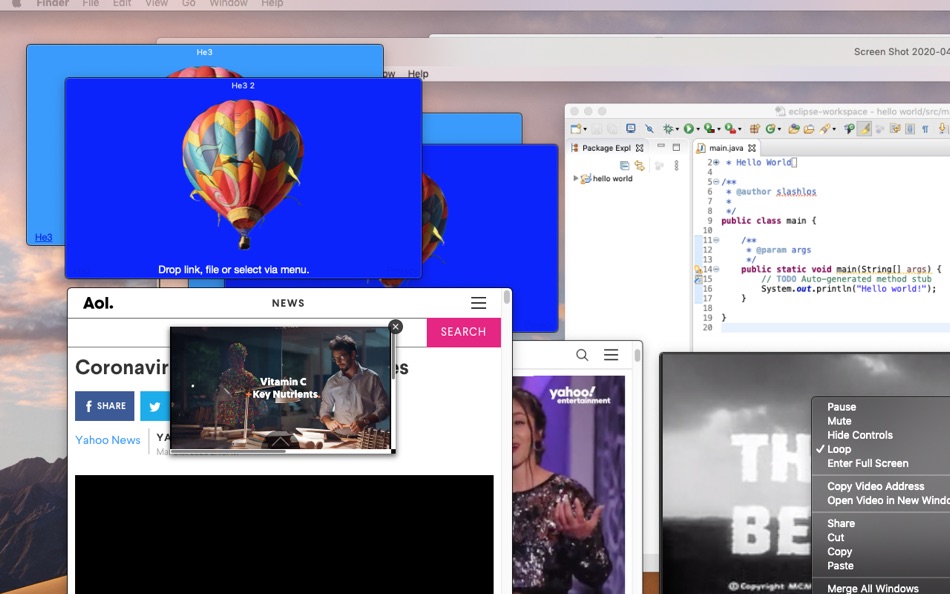Screen dimensions: 950x594
Task: Open hamburger menu in Yahoo entertainment window
Action: [611, 355]
